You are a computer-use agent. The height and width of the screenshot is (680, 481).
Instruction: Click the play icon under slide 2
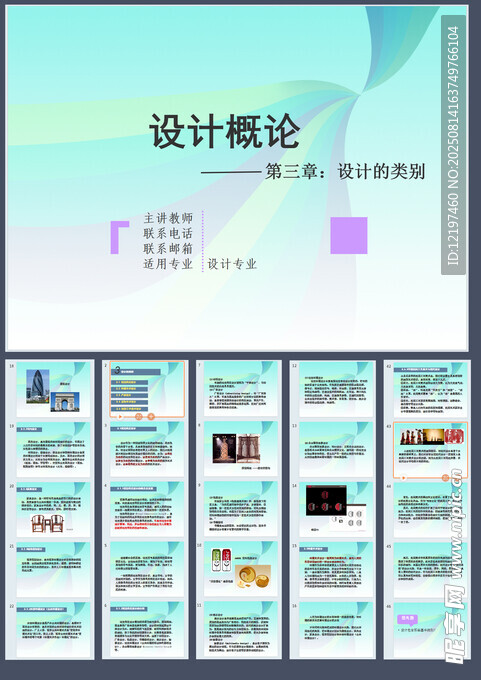[120, 417]
